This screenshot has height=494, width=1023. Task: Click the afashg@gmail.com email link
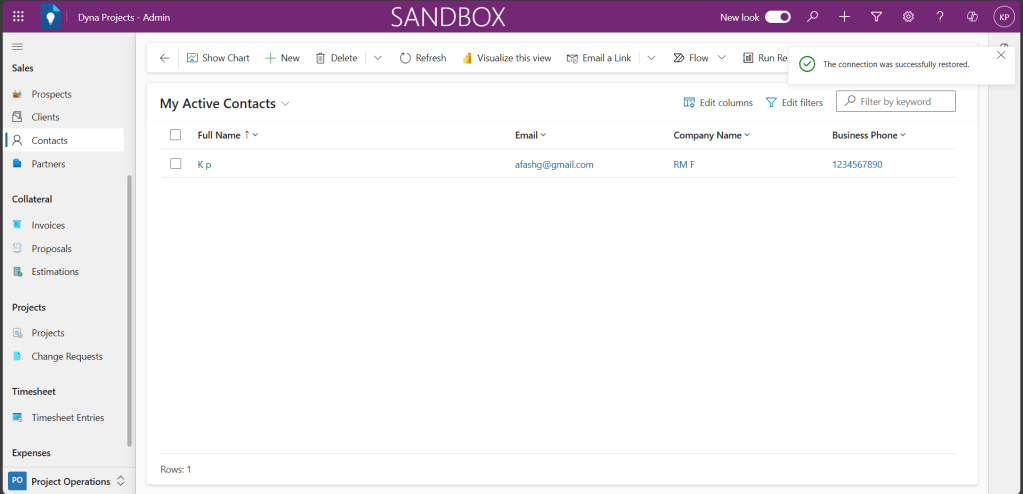pyautogui.click(x=554, y=164)
